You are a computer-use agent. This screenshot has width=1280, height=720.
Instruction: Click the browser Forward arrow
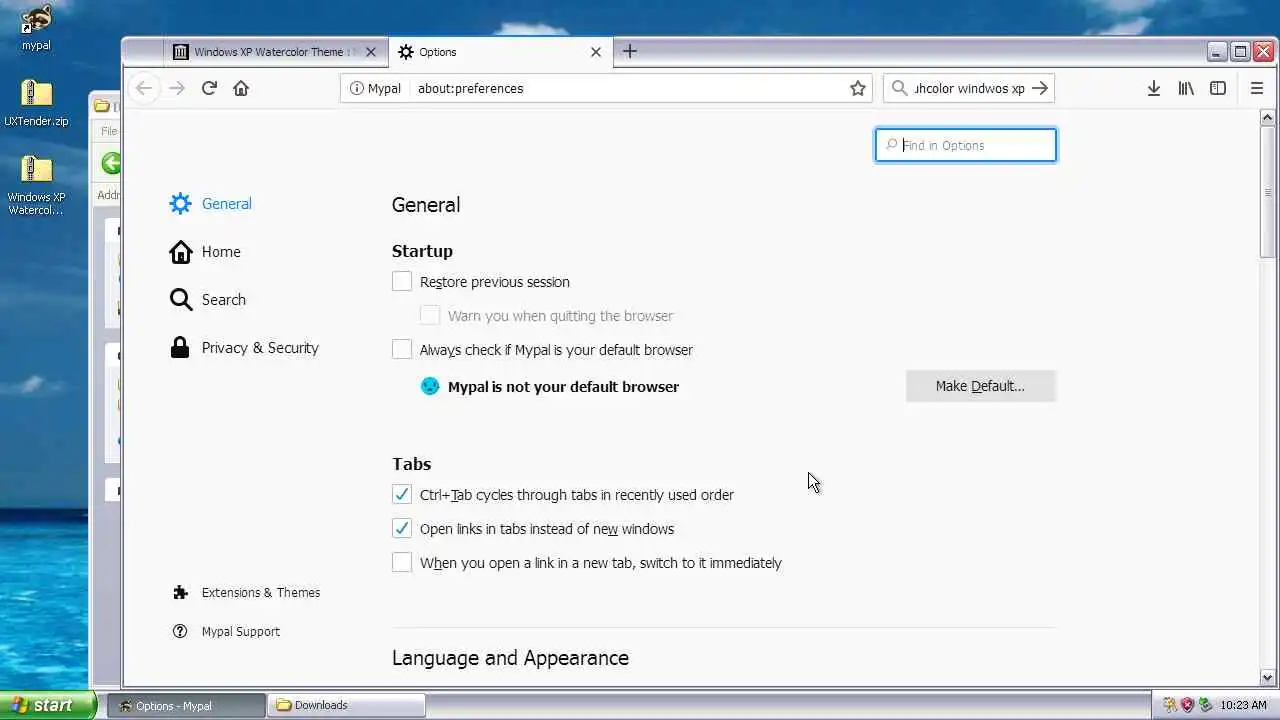coord(177,88)
